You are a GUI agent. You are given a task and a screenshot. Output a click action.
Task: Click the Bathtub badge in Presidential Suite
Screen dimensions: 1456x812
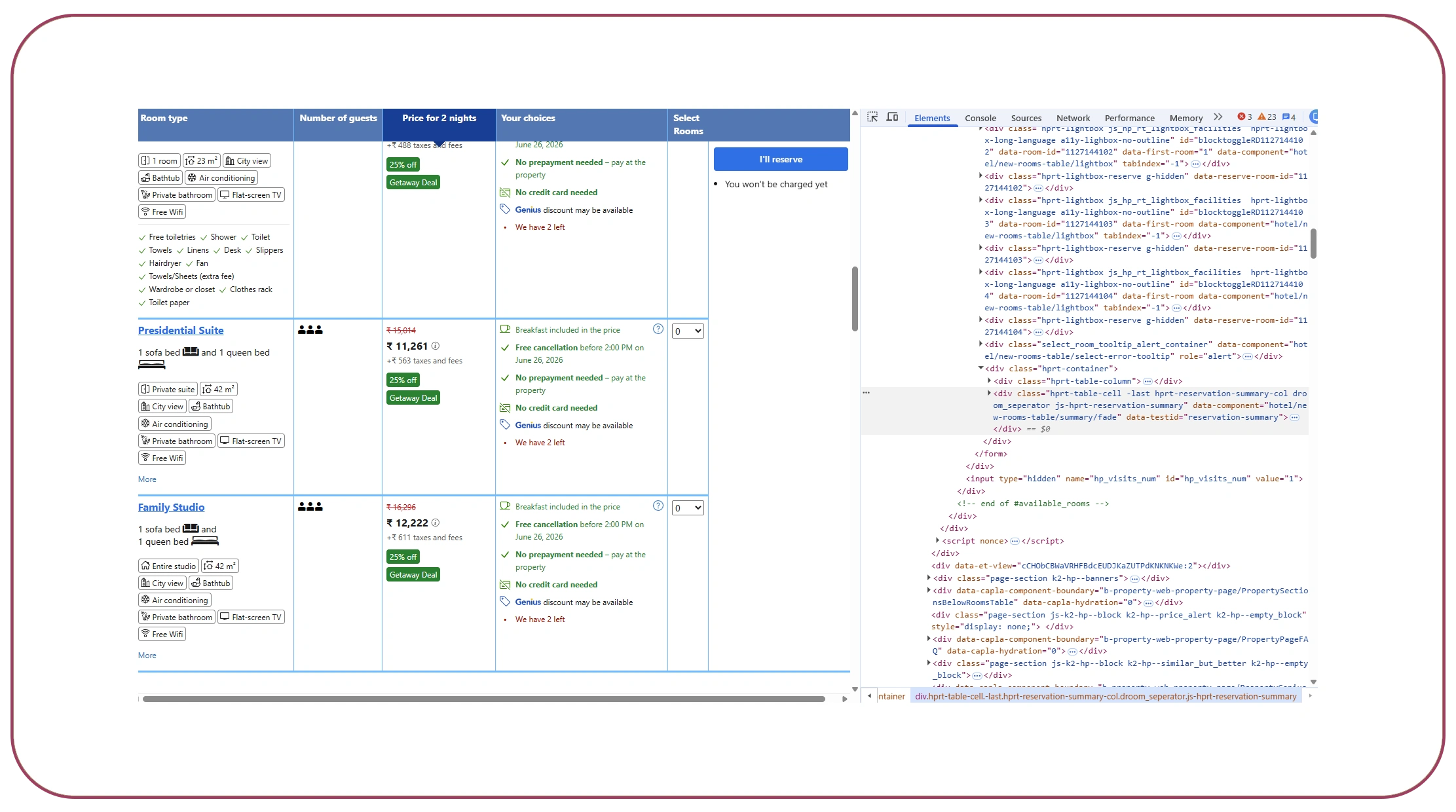pyautogui.click(x=211, y=407)
